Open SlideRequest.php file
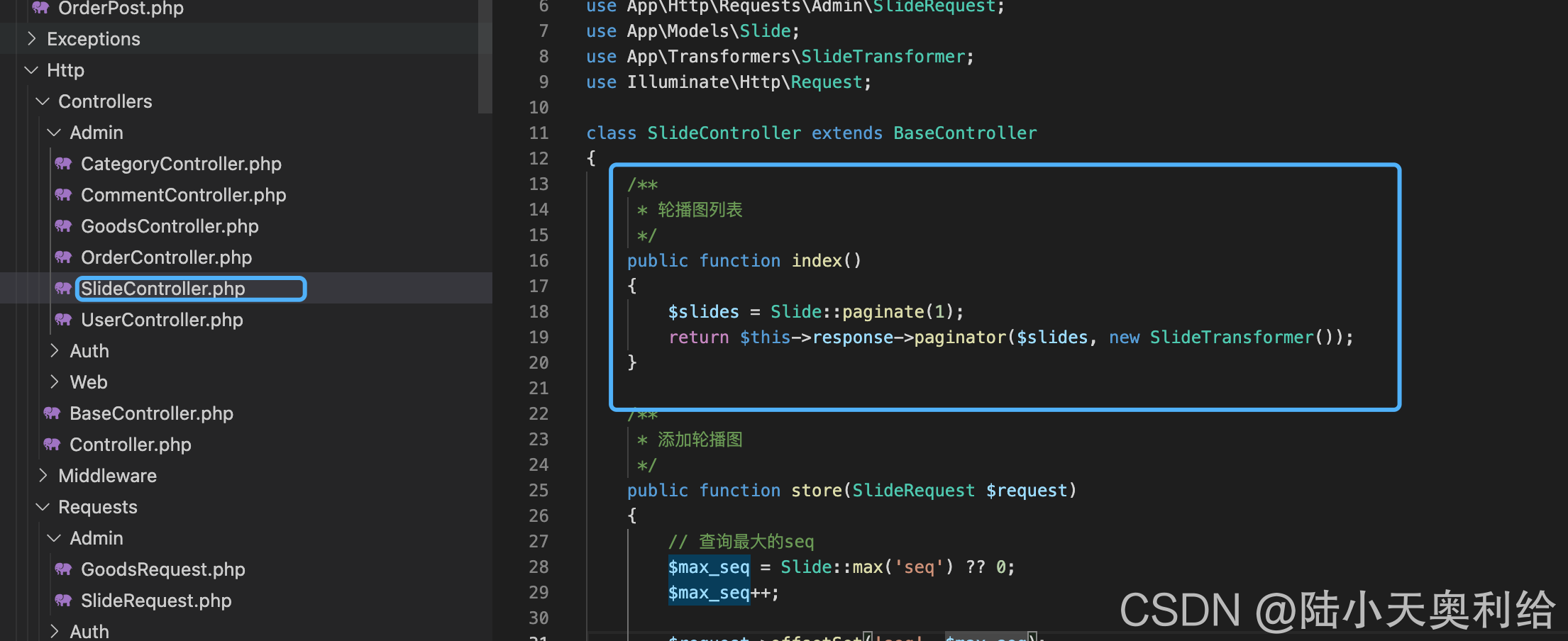Image resolution: width=1568 pixels, height=641 pixels. pos(156,601)
